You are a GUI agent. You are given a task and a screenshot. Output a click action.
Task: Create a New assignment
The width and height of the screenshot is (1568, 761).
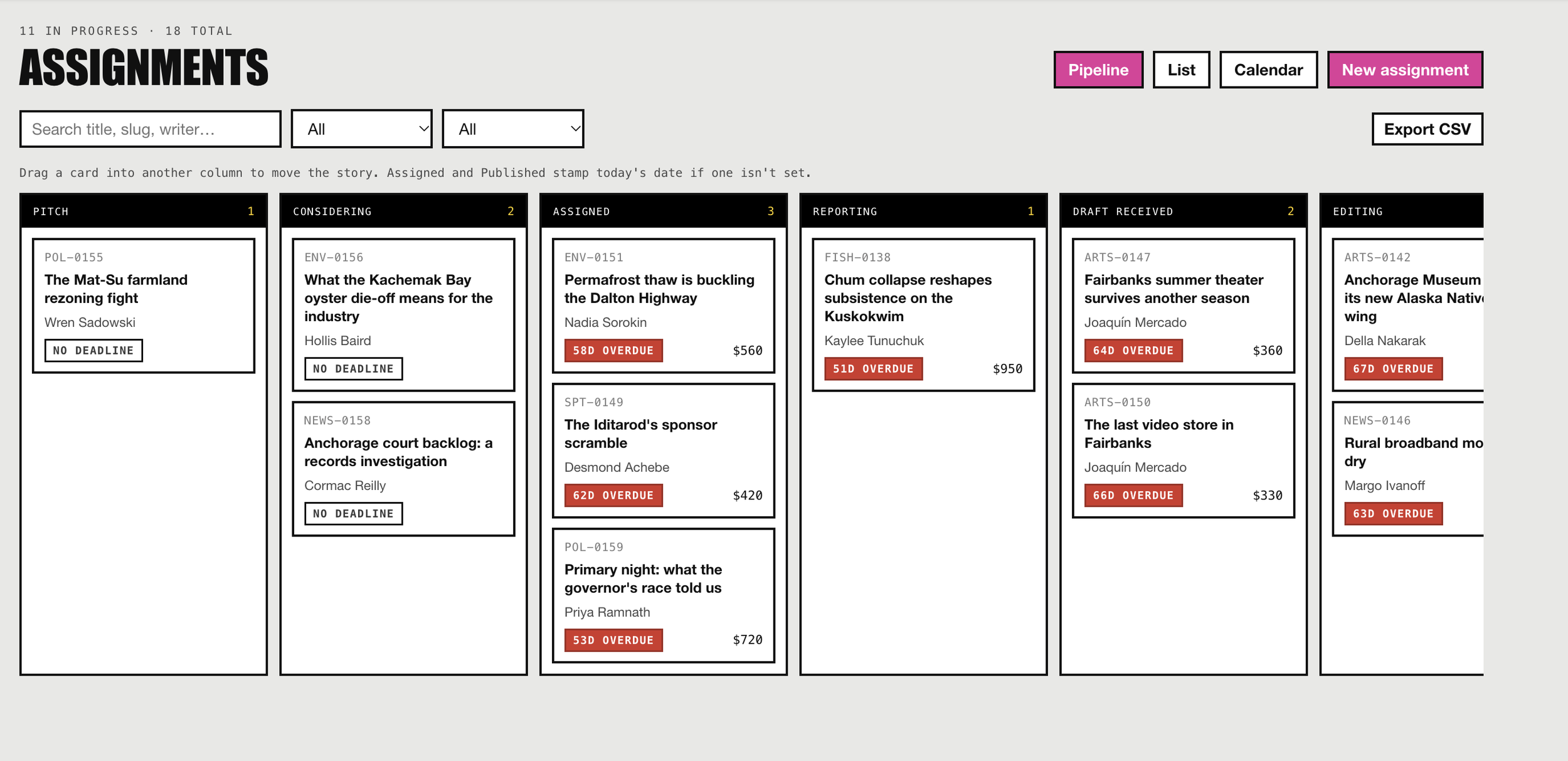[x=1405, y=70]
